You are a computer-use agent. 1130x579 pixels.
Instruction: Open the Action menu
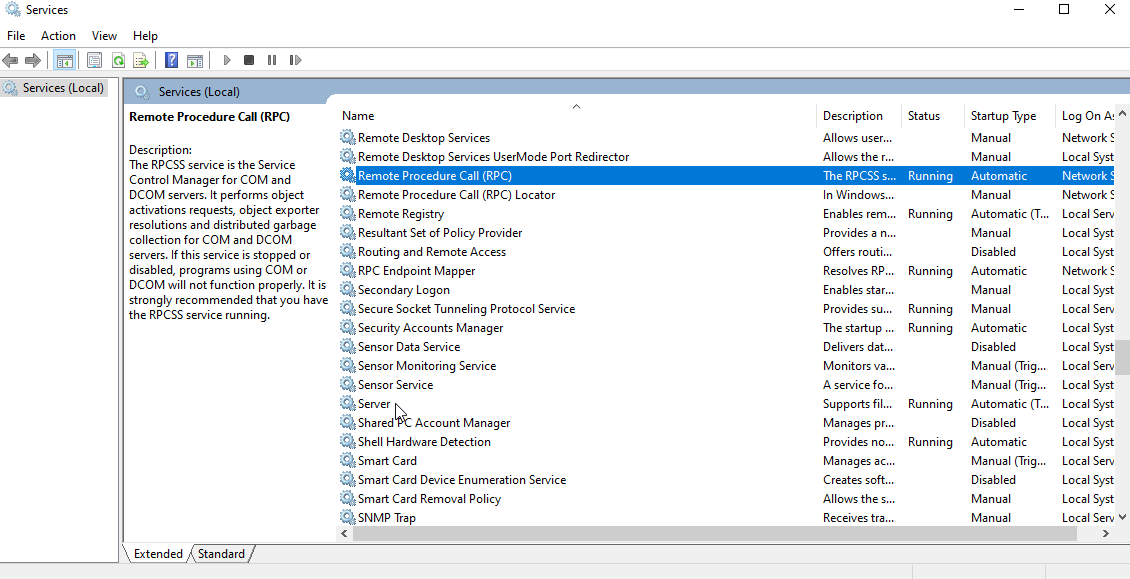58,36
